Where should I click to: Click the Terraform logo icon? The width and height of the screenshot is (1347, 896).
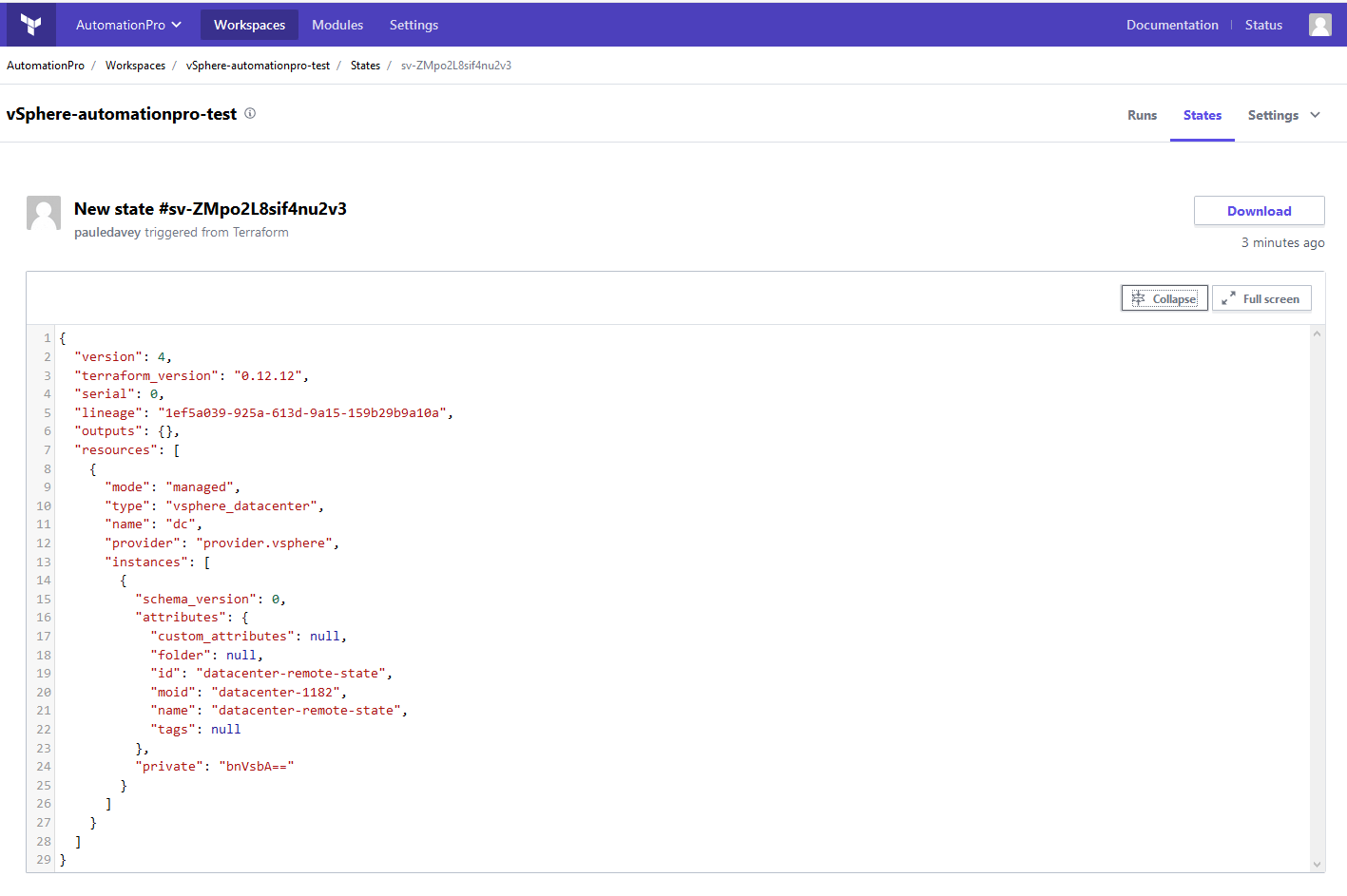[31, 25]
